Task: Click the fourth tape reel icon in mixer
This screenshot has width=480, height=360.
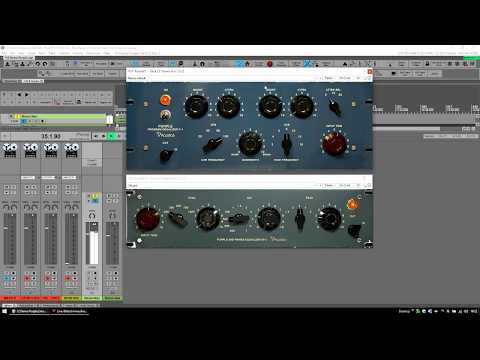Action: (x=72, y=150)
